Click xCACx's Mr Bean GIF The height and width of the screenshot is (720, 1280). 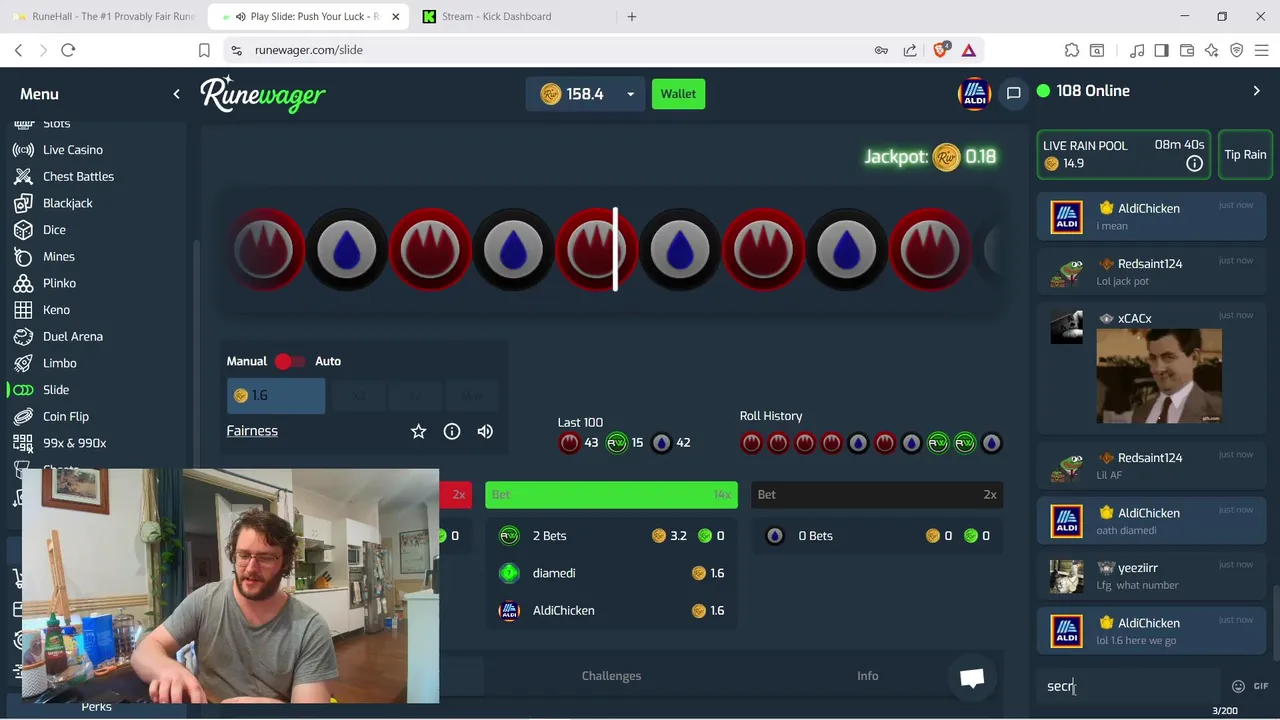pos(1159,376)
